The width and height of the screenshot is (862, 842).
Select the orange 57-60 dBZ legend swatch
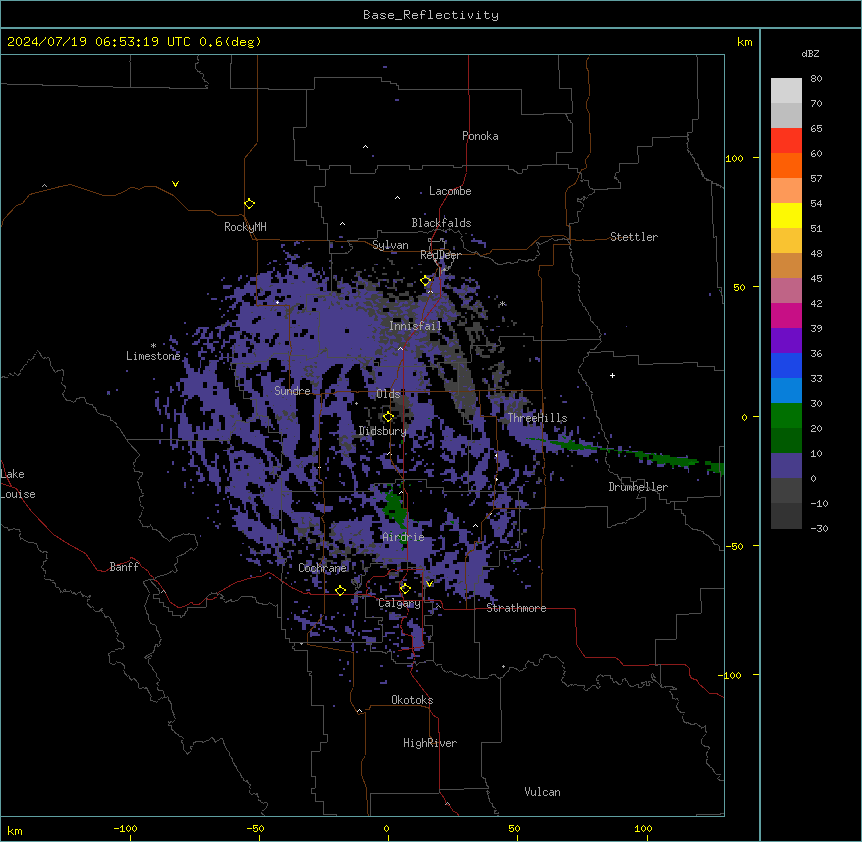pos(786,165)
